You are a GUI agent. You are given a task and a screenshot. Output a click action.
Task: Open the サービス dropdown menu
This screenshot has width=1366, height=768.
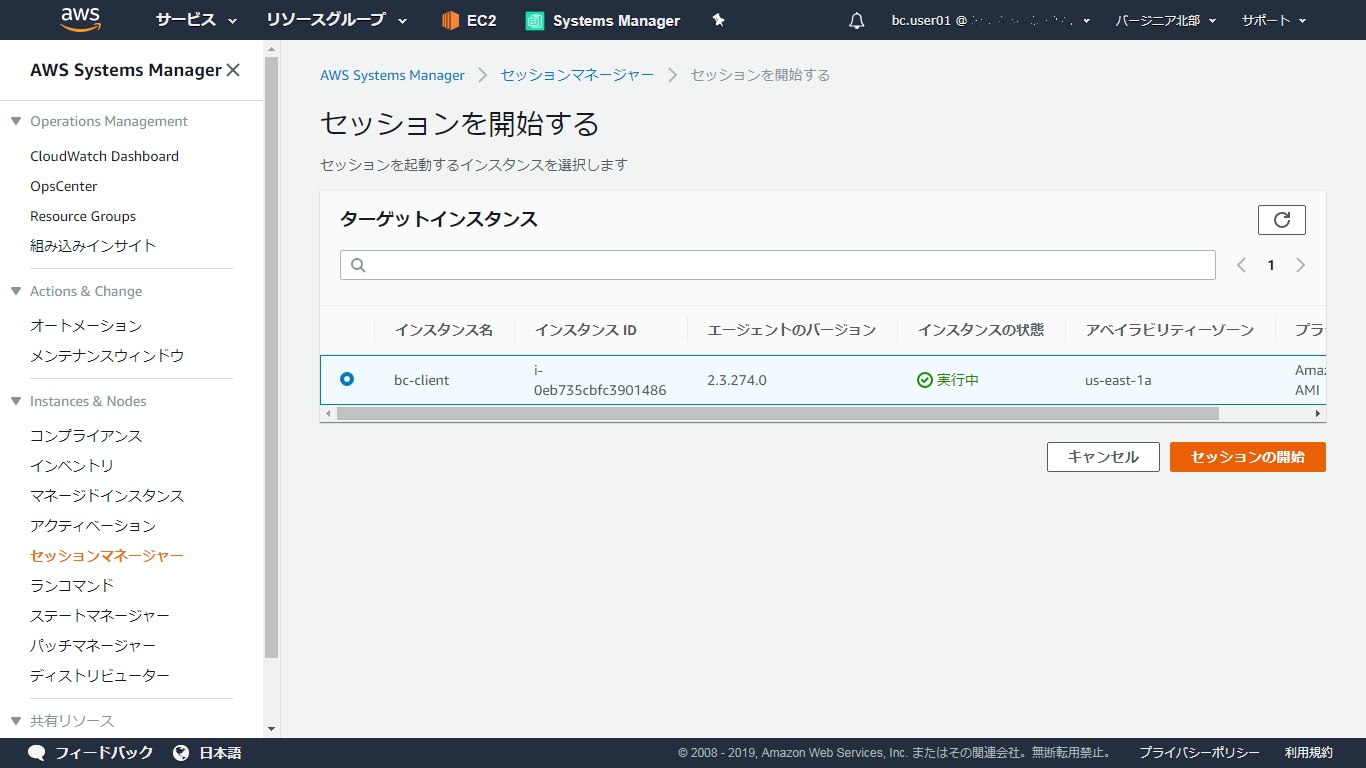pyautogui.click(x=196, y=20)
